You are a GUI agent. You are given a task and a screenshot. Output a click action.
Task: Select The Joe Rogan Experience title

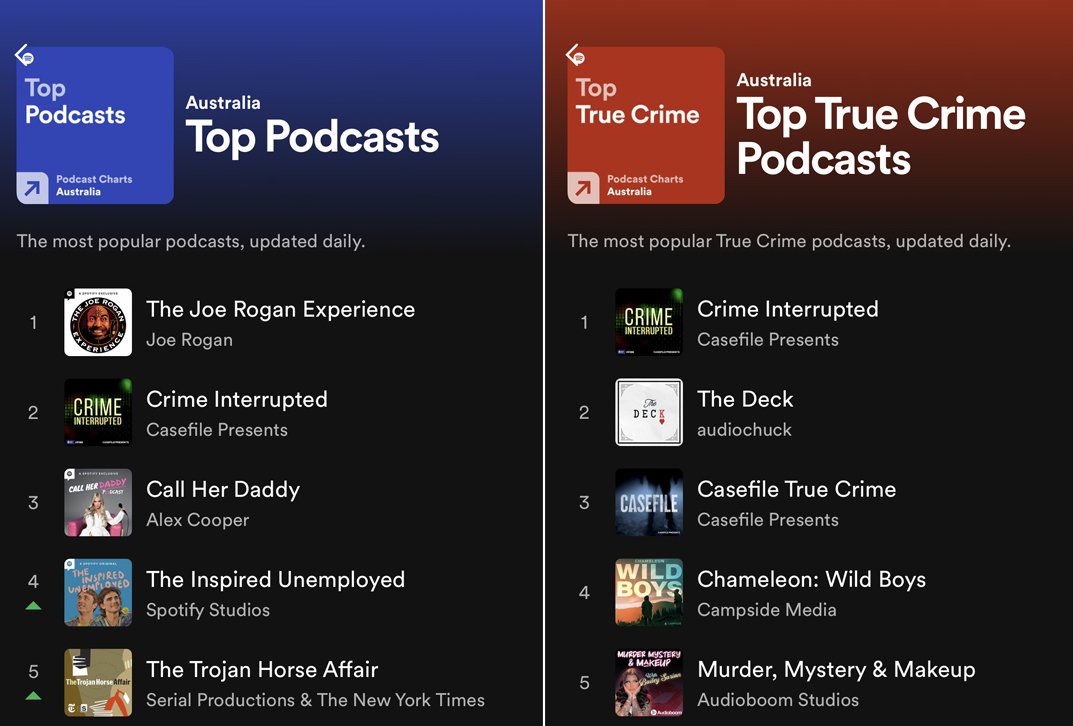coord(281,309)
